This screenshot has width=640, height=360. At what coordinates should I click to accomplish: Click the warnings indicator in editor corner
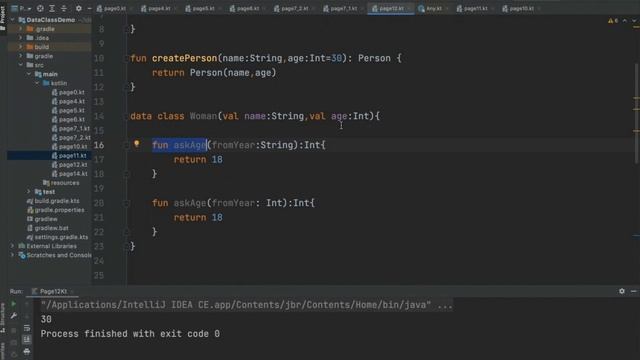click(x=613, y=20)
